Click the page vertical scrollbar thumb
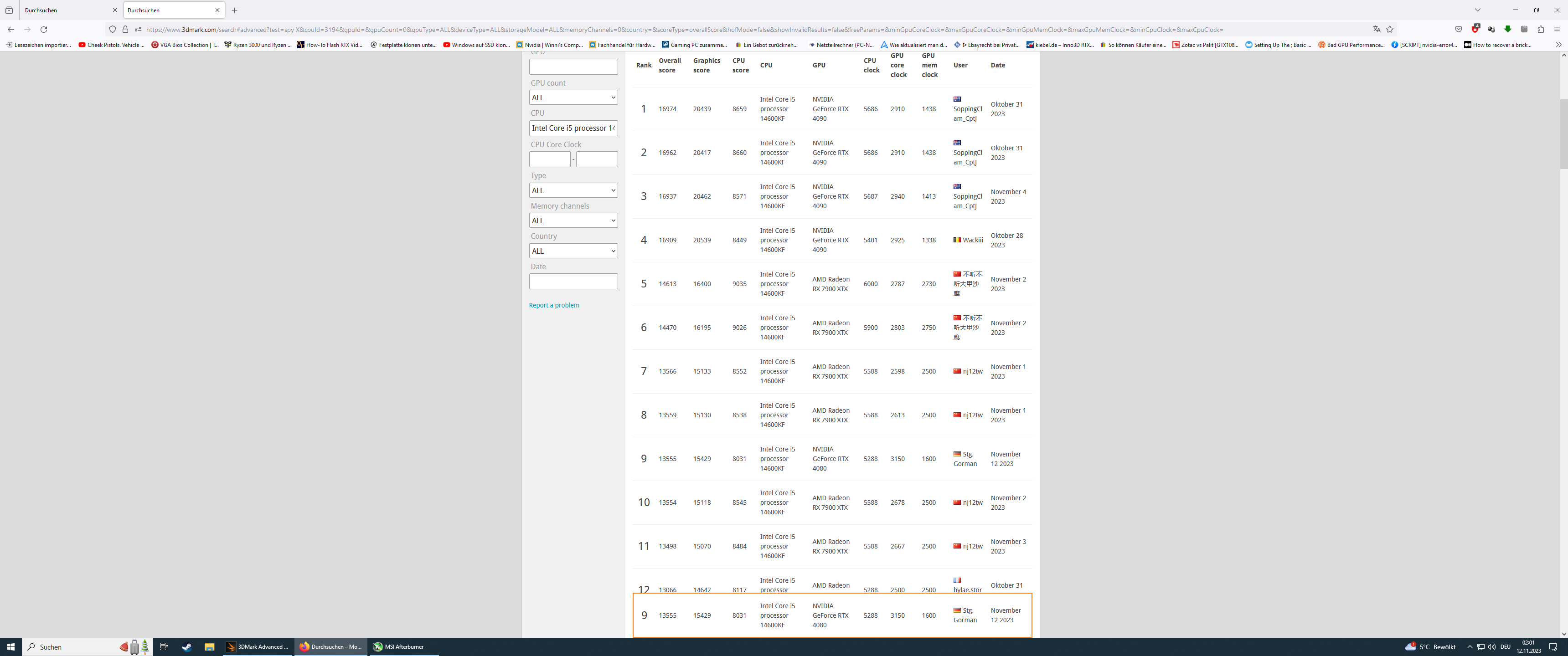 [x=1563, y=134]
